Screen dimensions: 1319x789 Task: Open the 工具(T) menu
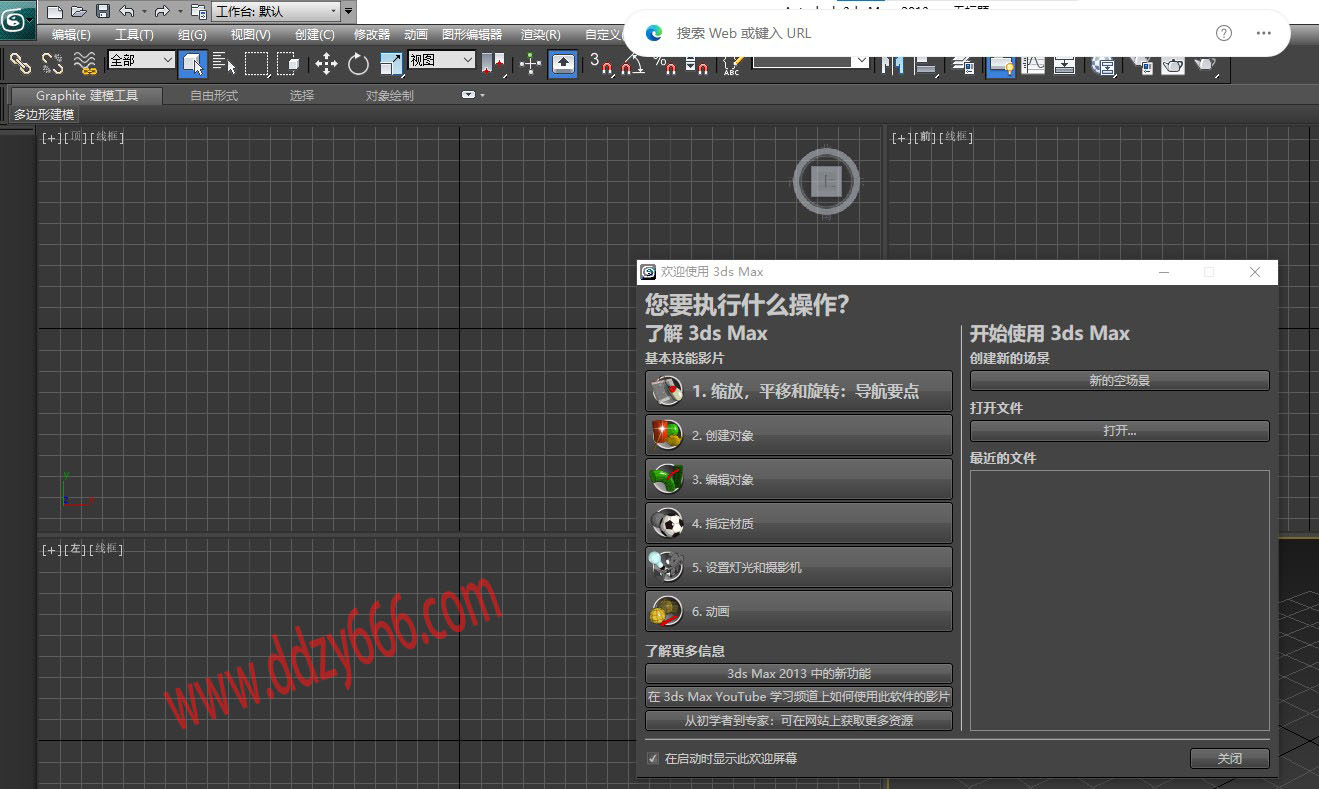tap(134, 35)
